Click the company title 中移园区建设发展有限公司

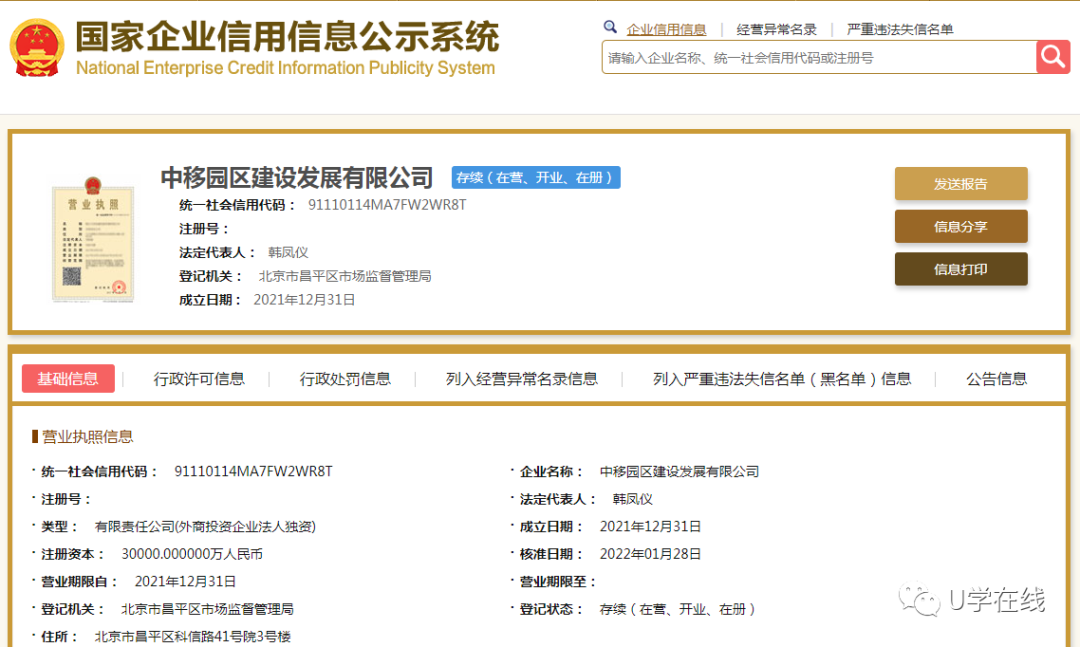click(297, 178)
